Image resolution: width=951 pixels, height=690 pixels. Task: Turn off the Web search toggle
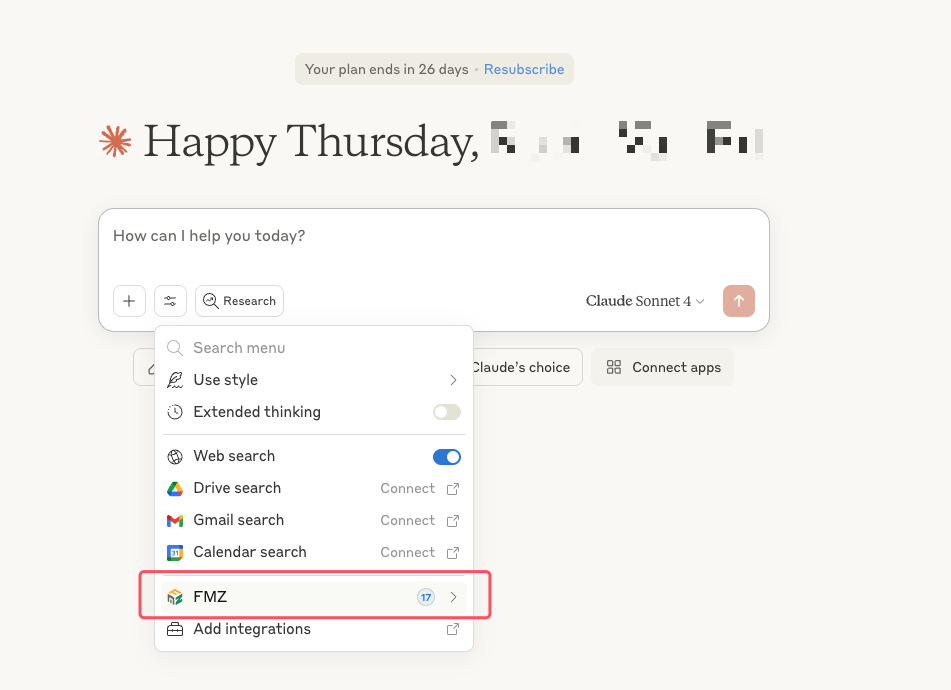(446, 456)
